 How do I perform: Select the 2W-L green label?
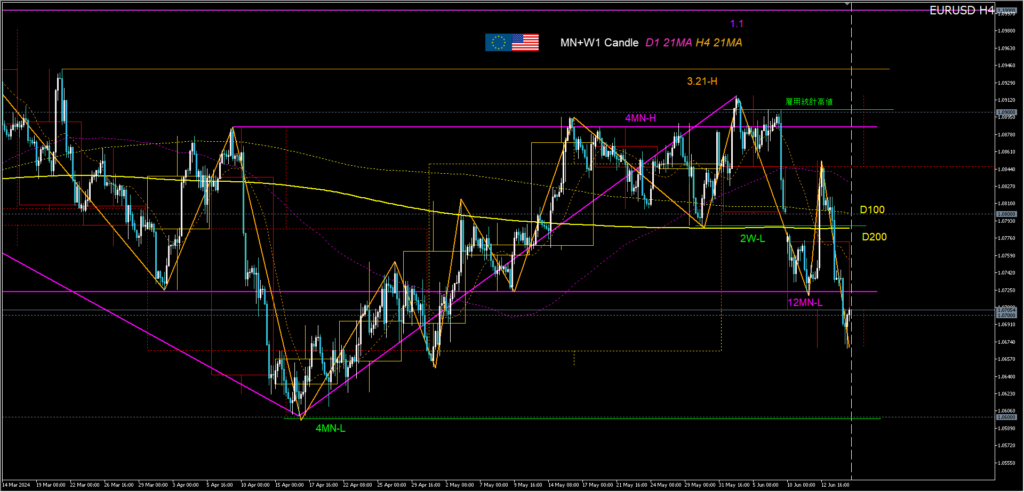753,239
